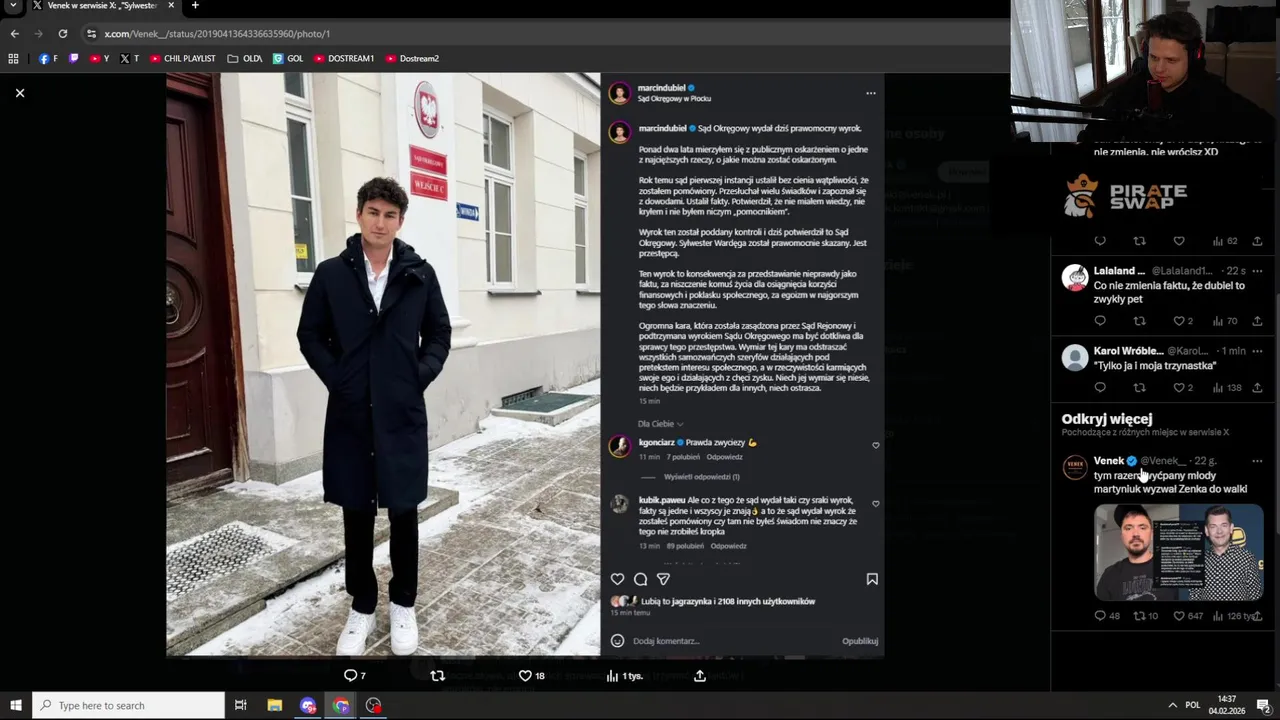The height and width of the screenshot is (720, 1280).
Task: Open the OLD\ bookmarks folder
Action: pos(244,59)
